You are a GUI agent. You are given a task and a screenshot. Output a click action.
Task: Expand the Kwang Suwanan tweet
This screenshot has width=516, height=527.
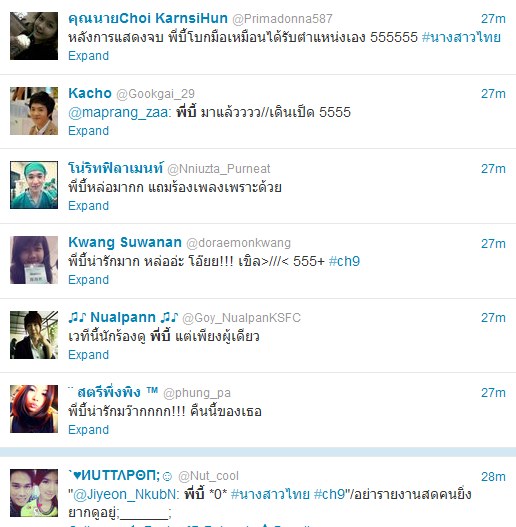(88, 280)
